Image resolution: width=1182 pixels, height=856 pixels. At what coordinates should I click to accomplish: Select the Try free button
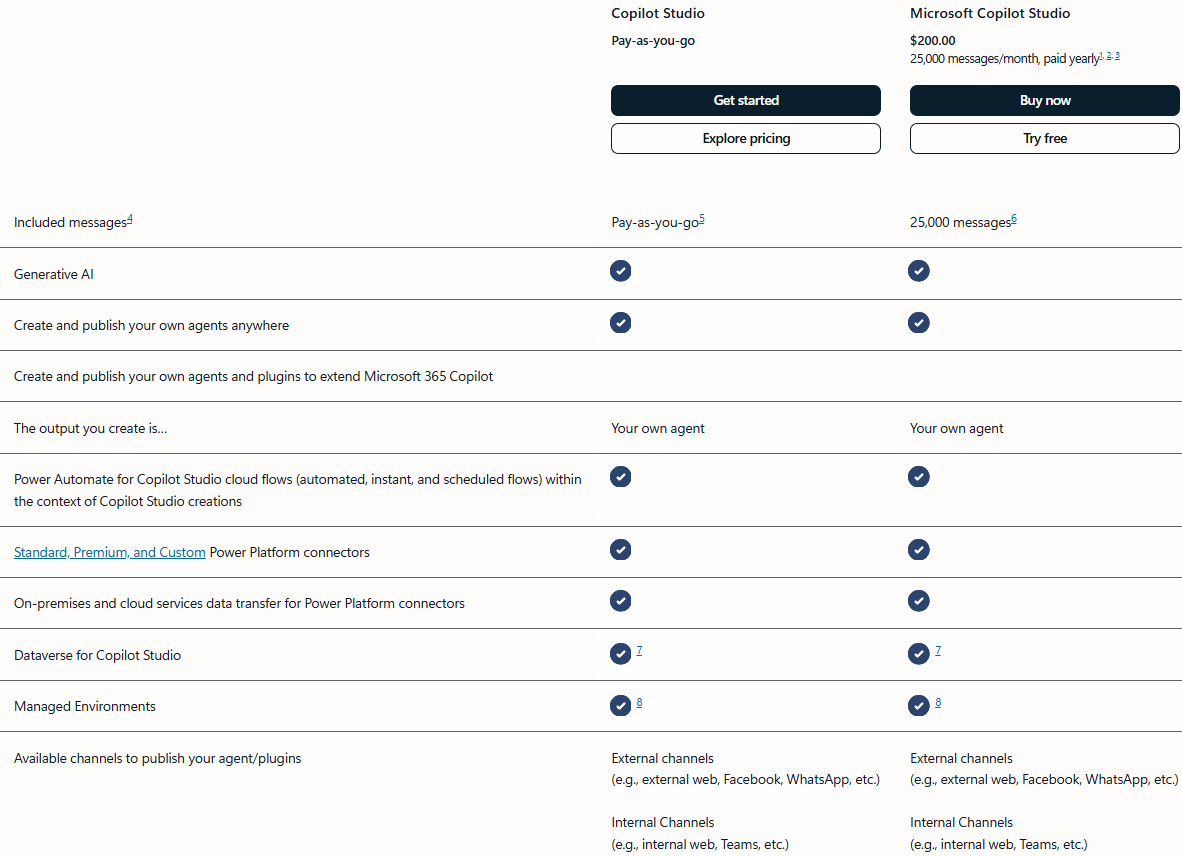(1044, 139)
